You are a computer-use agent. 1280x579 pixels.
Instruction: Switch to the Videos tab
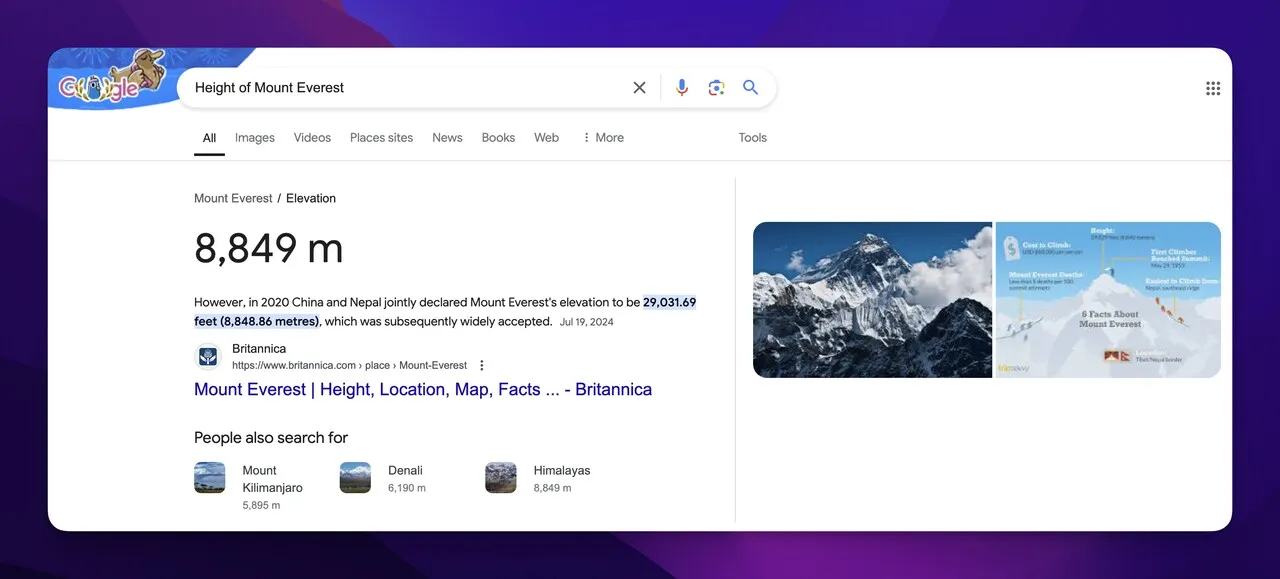(312, 138)
